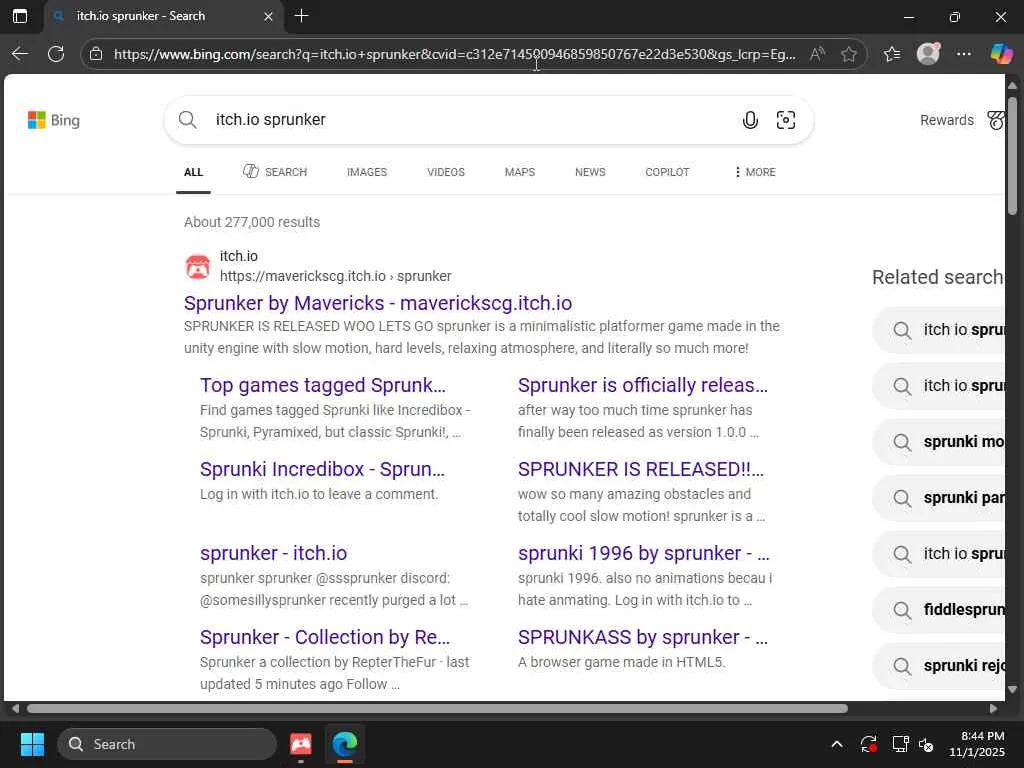Open a new tab with plus button
Viewport: 1024px width, 768px height.
click(301, 16)
